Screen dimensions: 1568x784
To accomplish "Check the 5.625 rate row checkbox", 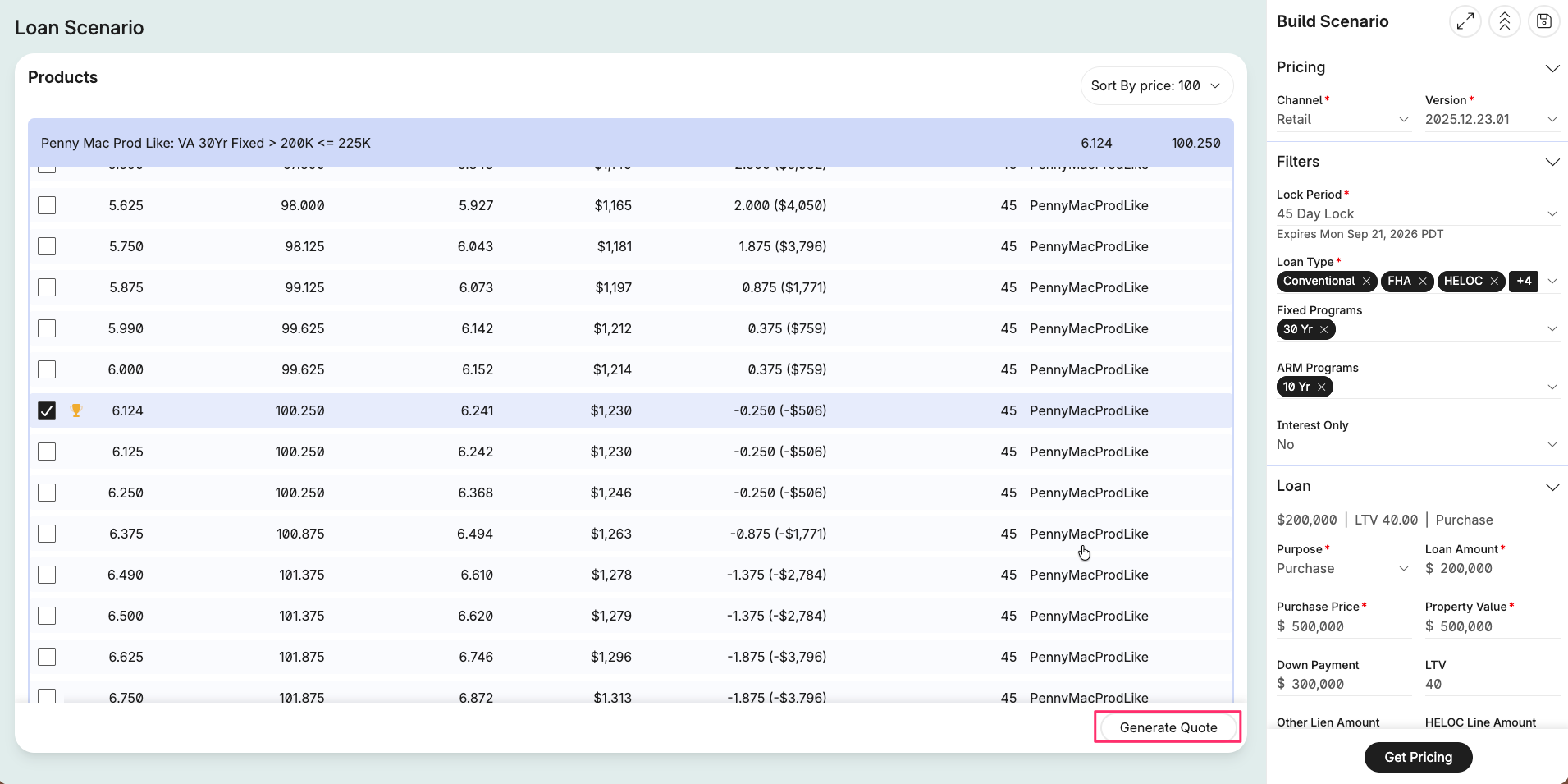I will click(x=47, y=205).
